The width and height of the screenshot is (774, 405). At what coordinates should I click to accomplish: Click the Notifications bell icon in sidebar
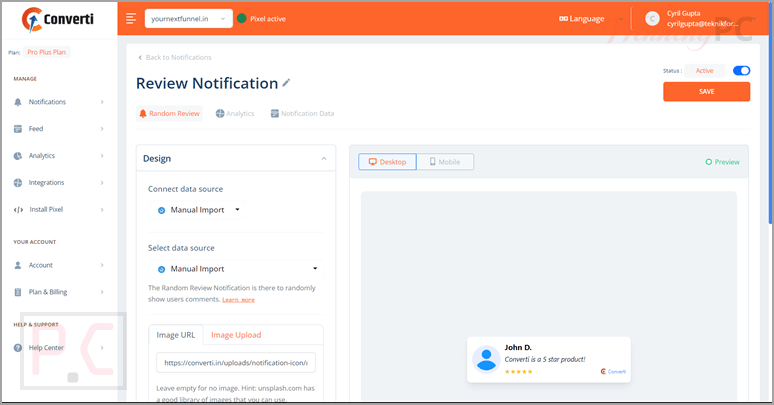click(18, 102)
